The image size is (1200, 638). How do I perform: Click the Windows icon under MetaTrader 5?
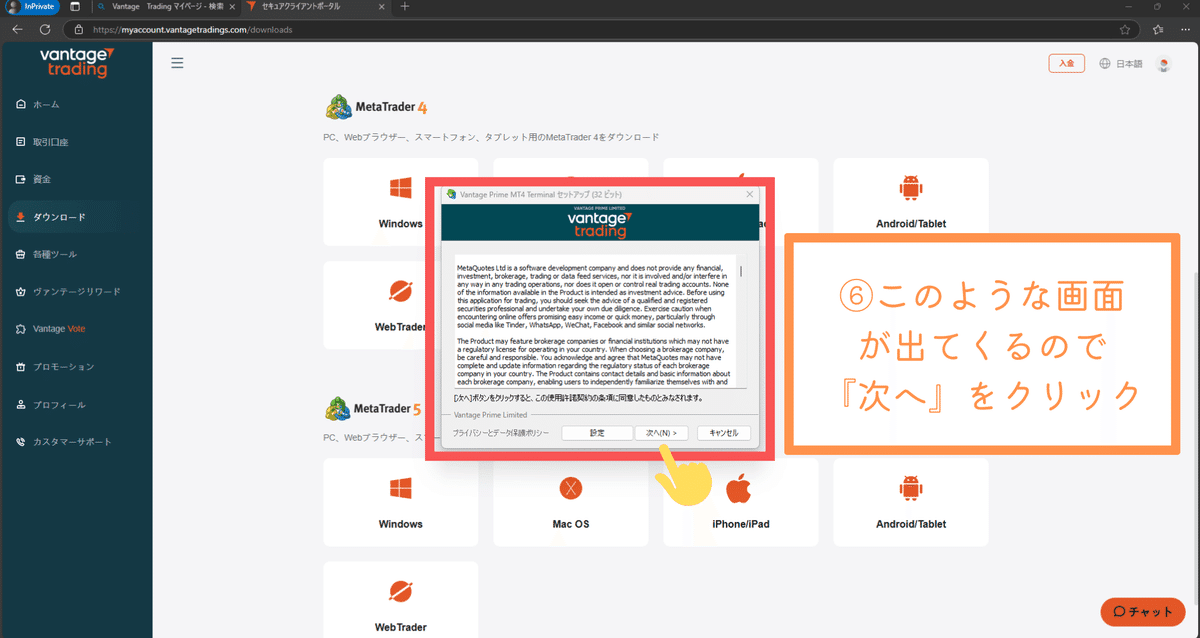401,488
